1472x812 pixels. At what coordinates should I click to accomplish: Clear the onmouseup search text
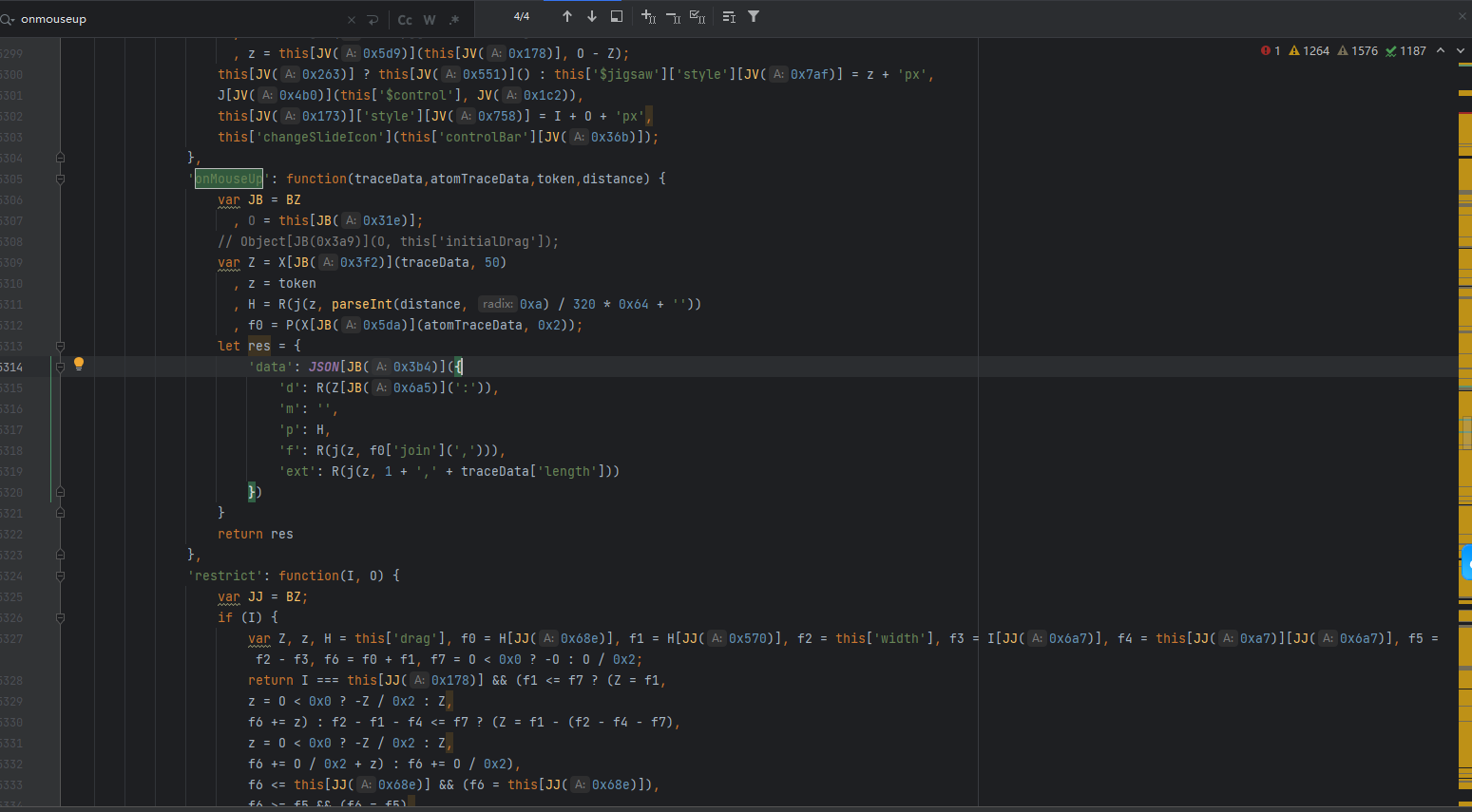[352, 19]
